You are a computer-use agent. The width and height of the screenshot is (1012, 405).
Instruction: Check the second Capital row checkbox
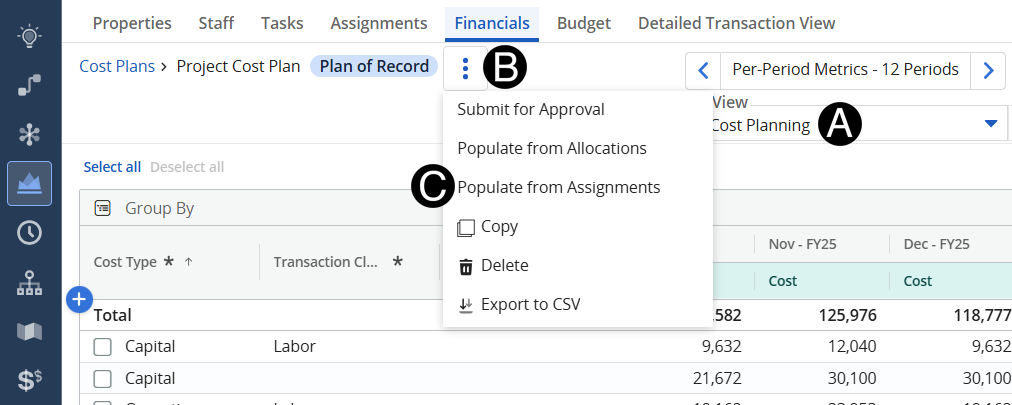tap(102, 379)
